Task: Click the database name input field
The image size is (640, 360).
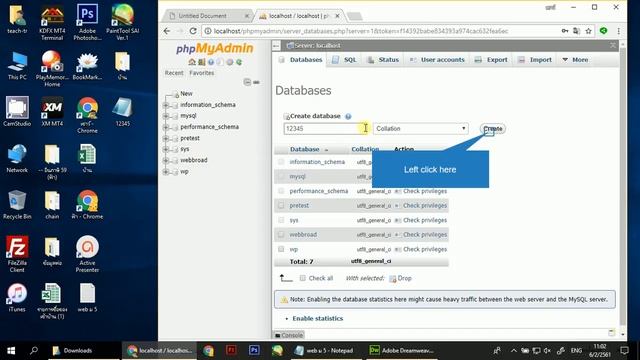Action: click(326, 129)
